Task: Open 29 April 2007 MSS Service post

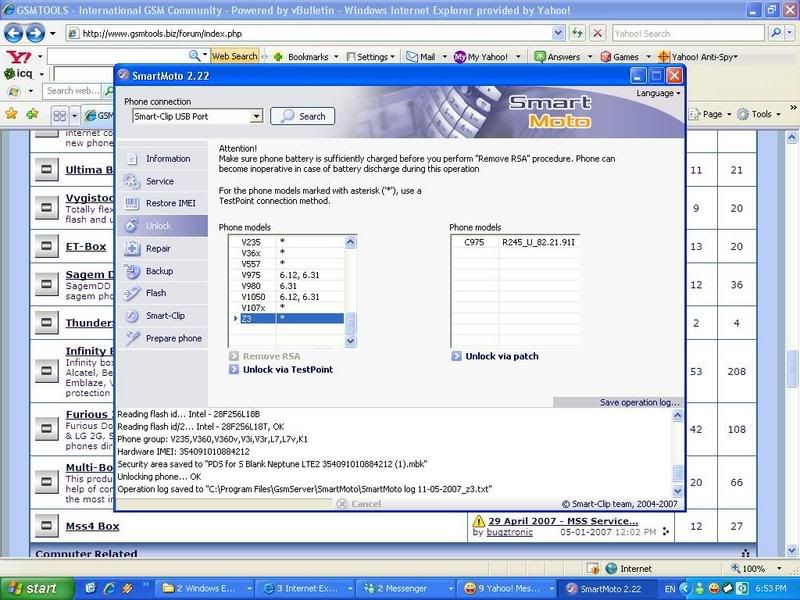Action: tap(563, 521)
